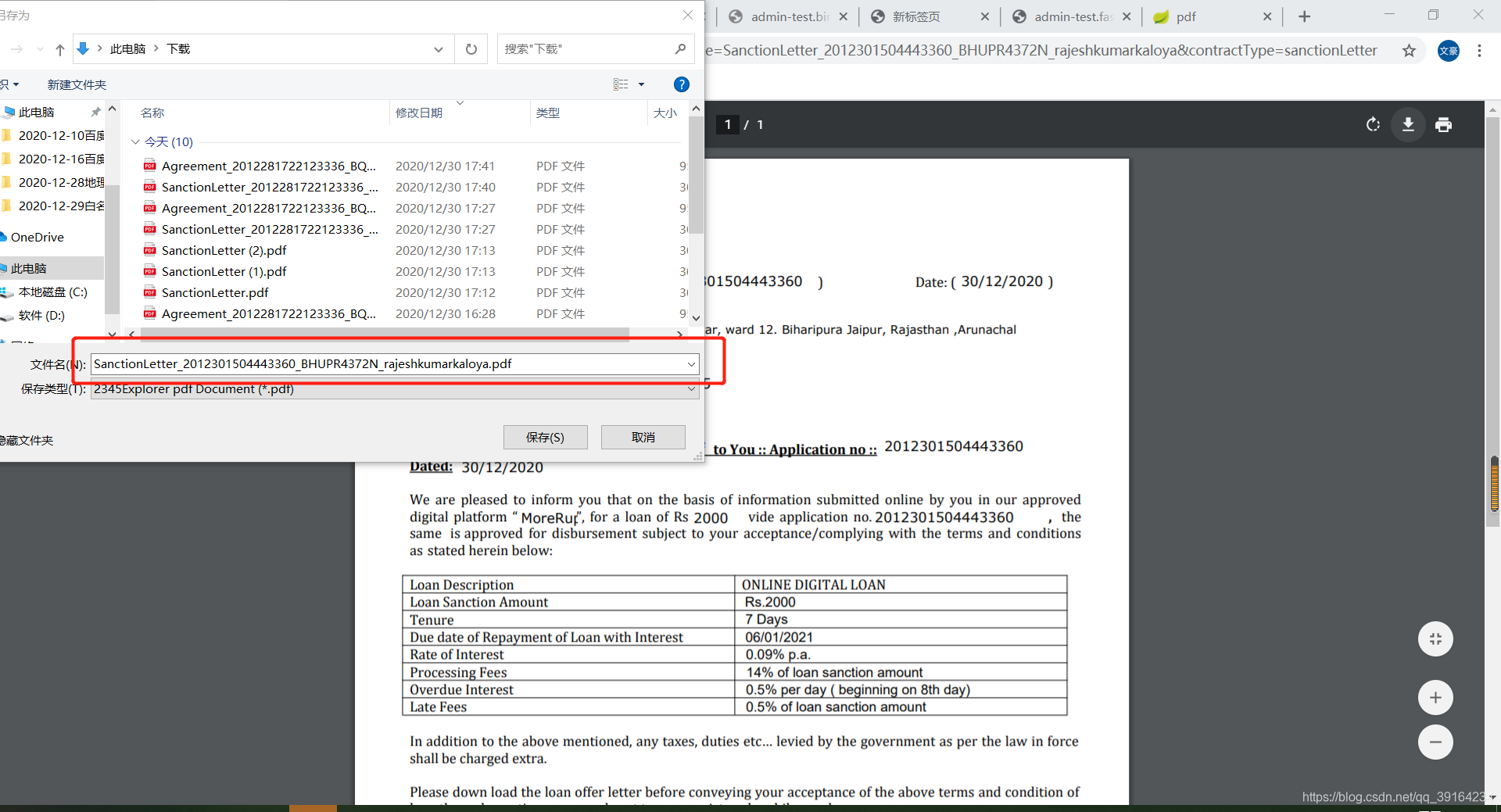Collapse the 今天 (10) file group

[135, 141]
